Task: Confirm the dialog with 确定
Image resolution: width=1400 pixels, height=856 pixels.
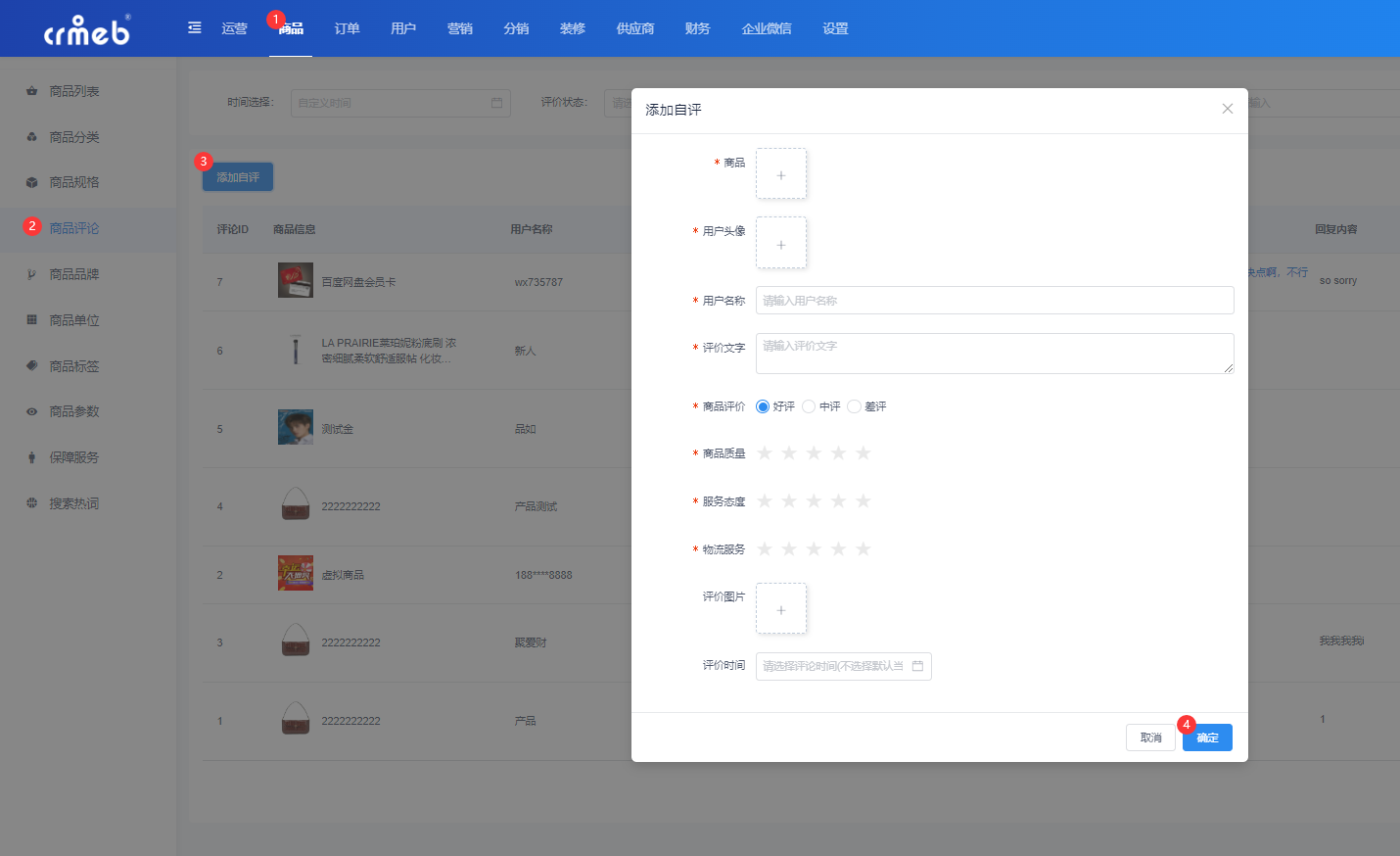Action: click(1207, 737)
